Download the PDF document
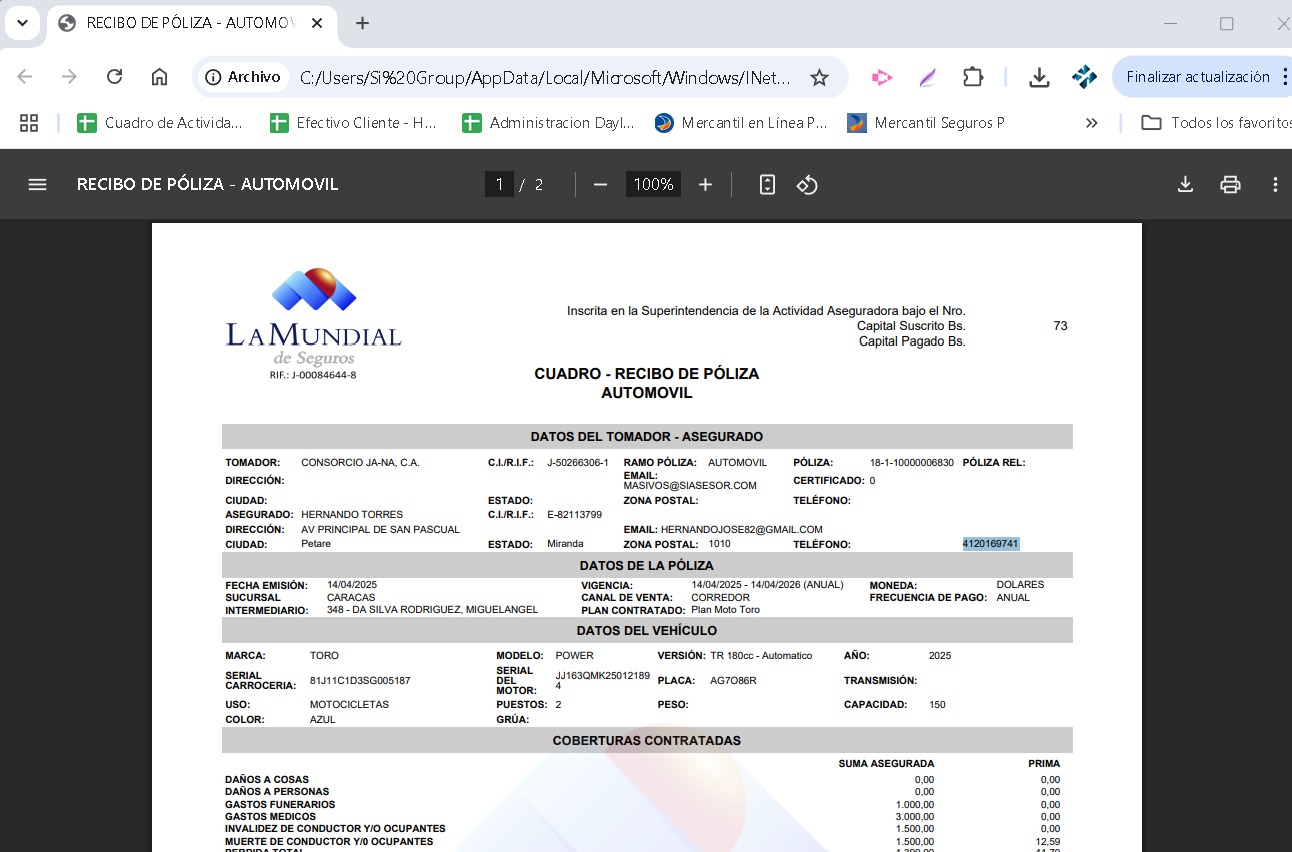Screen dimensions: 1292x852 1185,184
